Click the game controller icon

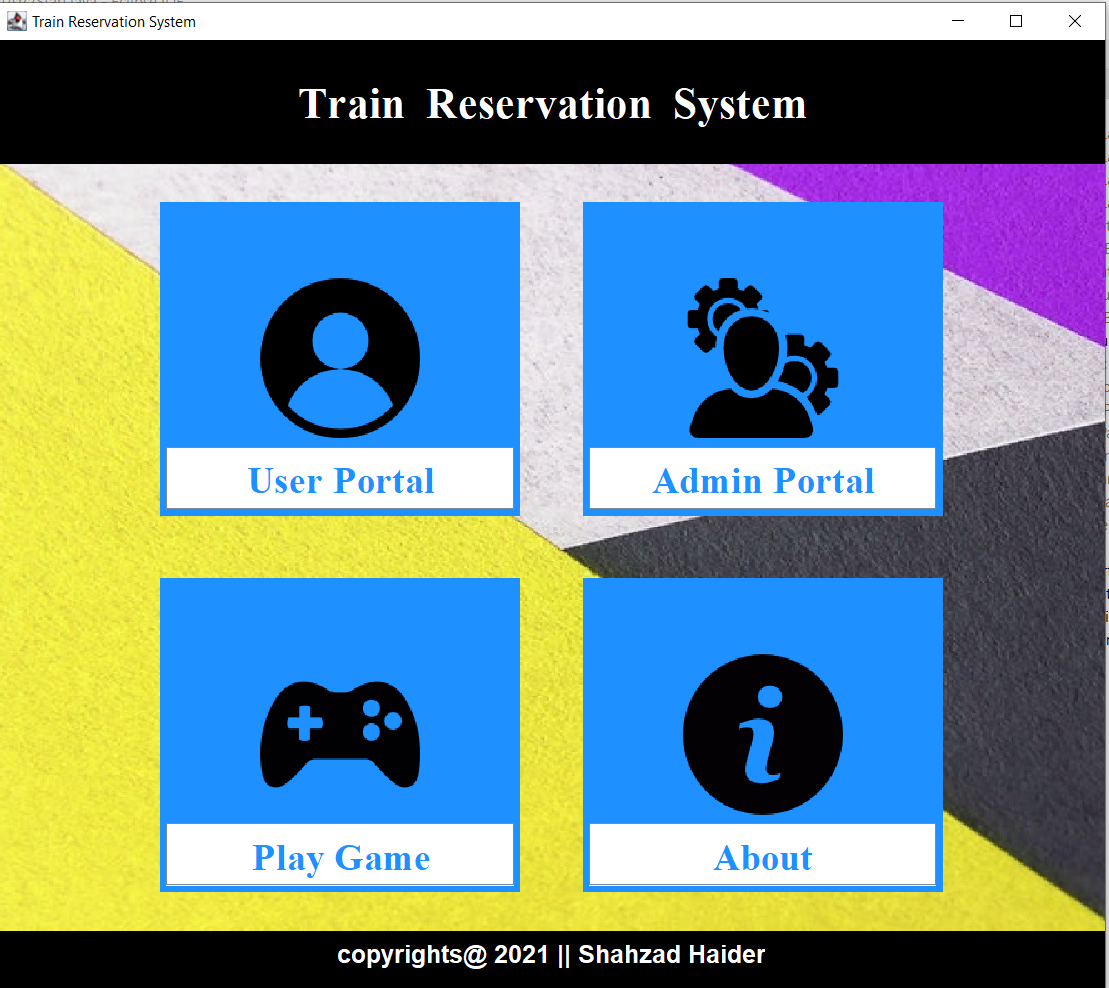coord(340,734)
